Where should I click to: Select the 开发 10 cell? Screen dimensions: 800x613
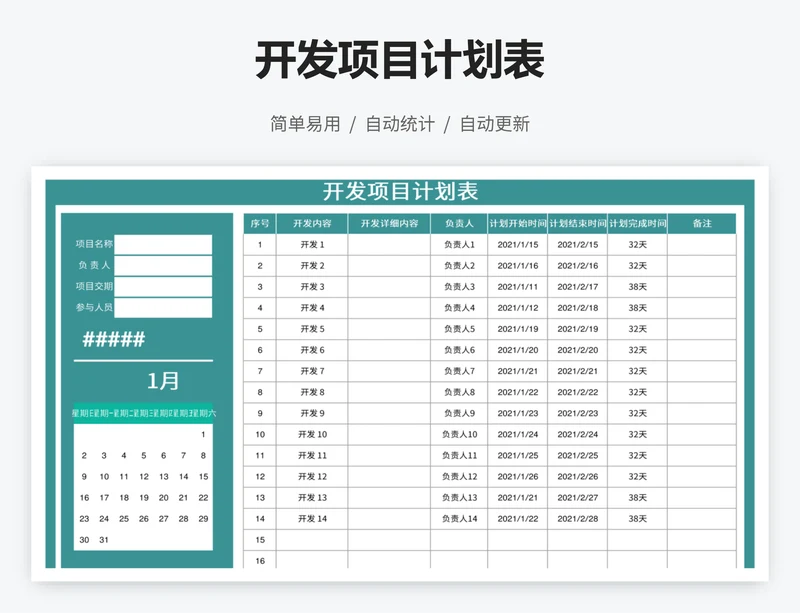click(312, 435)
